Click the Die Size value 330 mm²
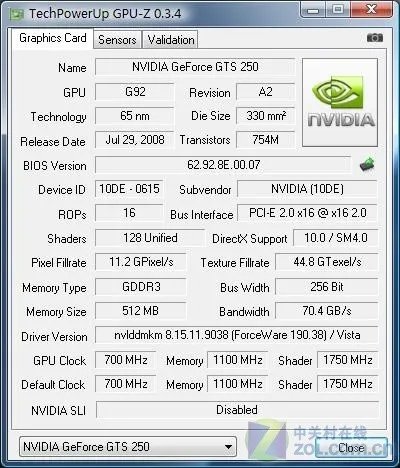The image size is (400, 468). (265, 116)
